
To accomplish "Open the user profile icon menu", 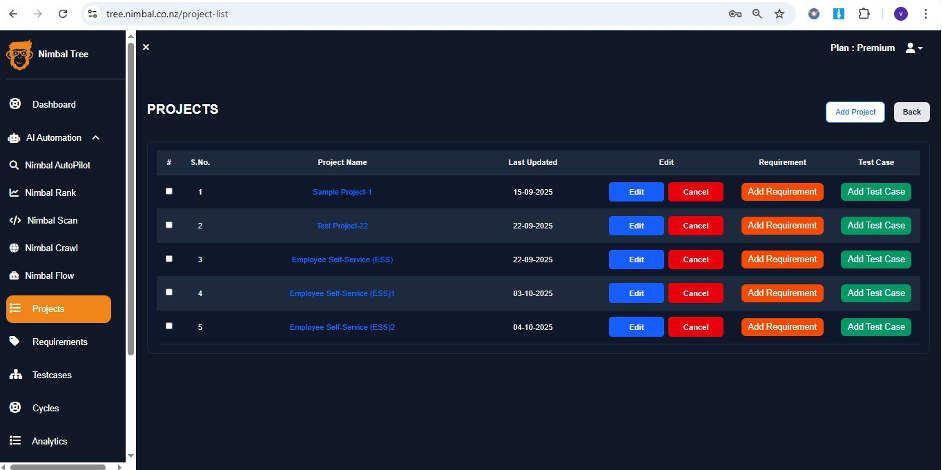I will (x=914, y=48).
